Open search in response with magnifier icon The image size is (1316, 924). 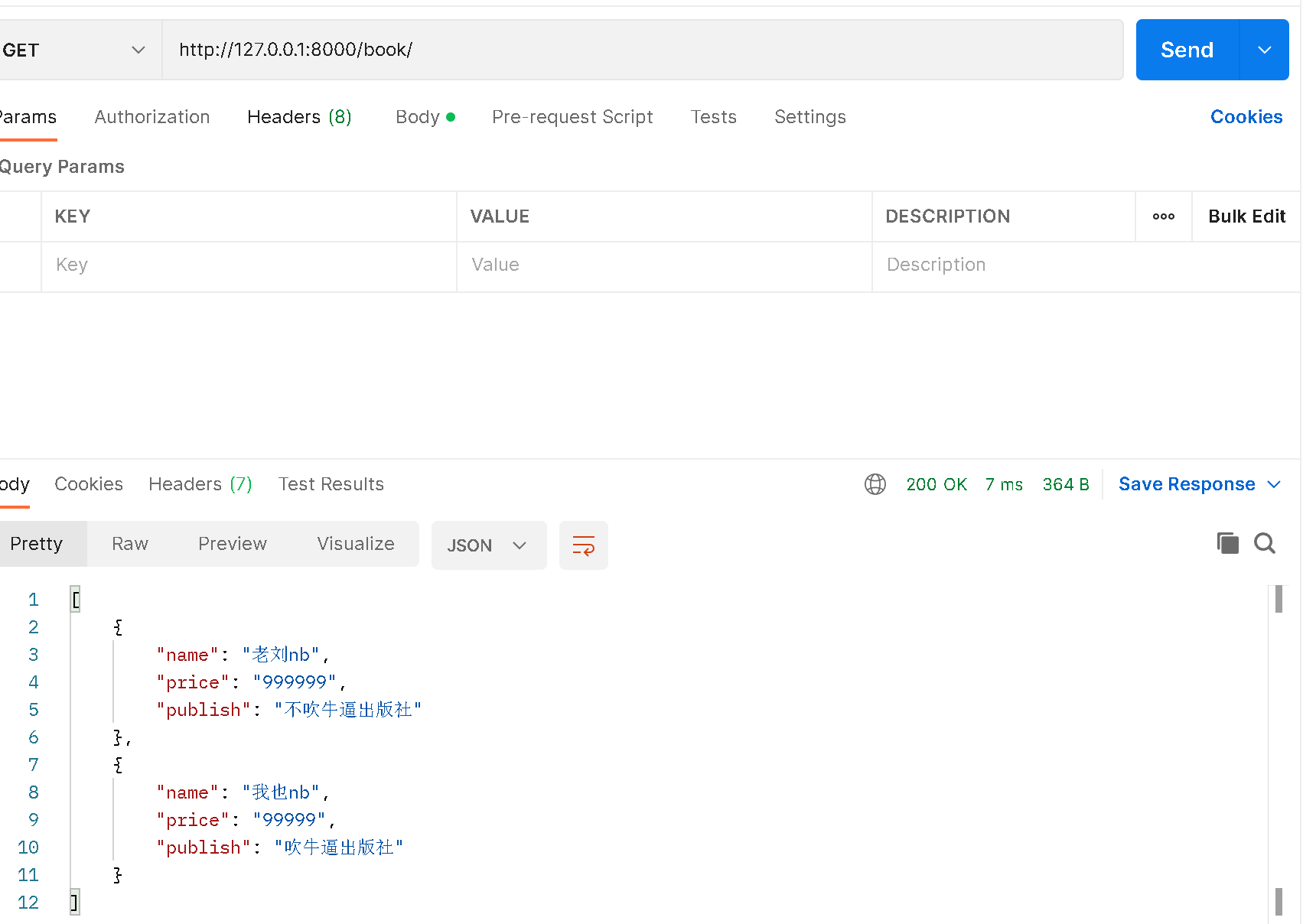click(x=1265, y=543)
